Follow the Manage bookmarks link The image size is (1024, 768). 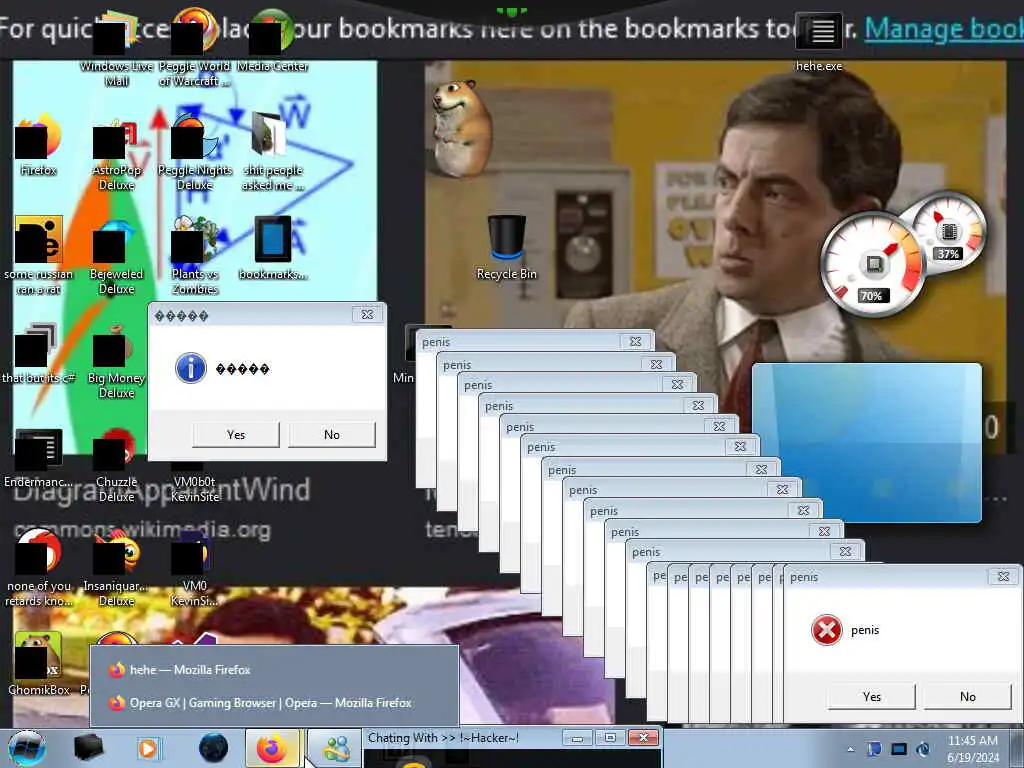[944, 29]
